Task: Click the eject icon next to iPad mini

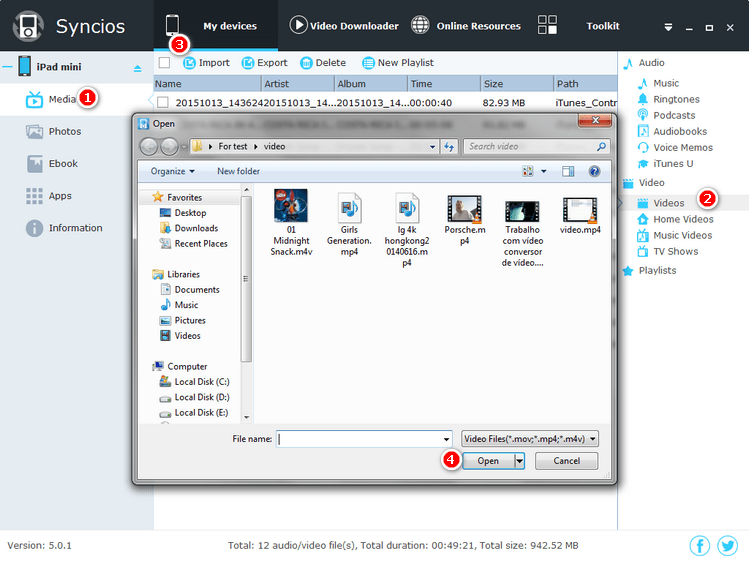Action: (x=138, y=68)
